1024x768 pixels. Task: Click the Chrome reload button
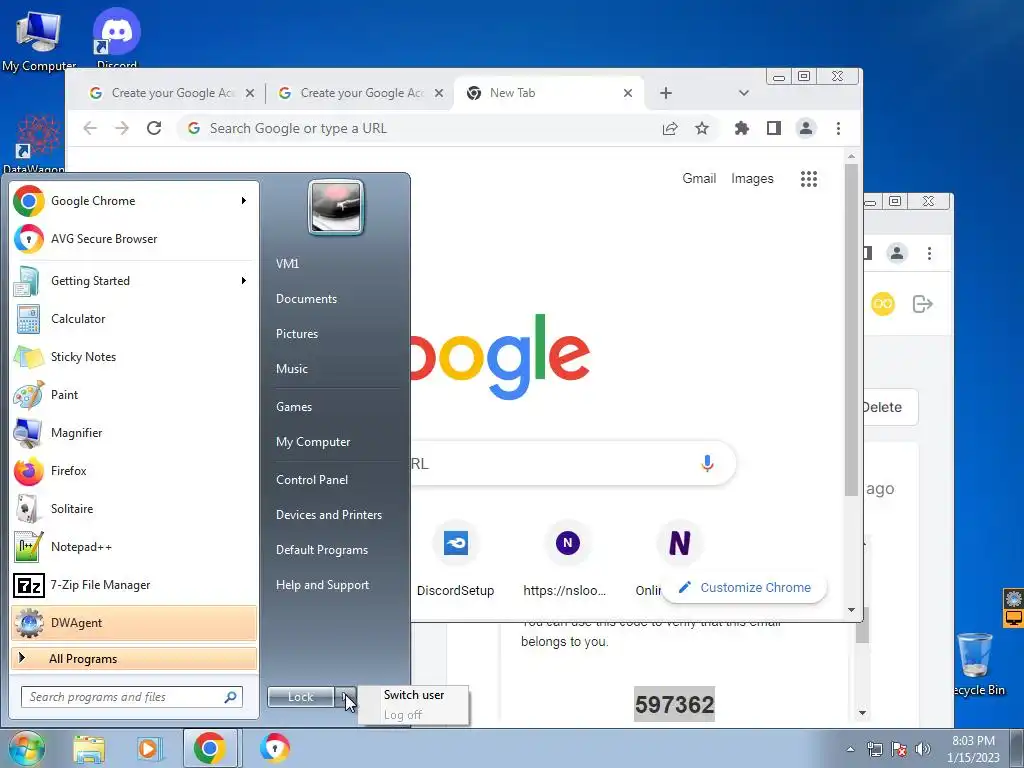point(154,128)
